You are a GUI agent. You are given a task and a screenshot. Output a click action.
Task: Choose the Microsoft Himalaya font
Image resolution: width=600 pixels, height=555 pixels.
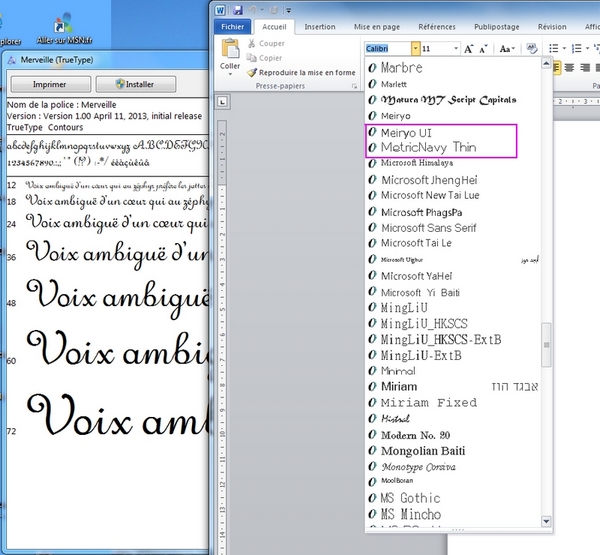click(x=453, y=163)
